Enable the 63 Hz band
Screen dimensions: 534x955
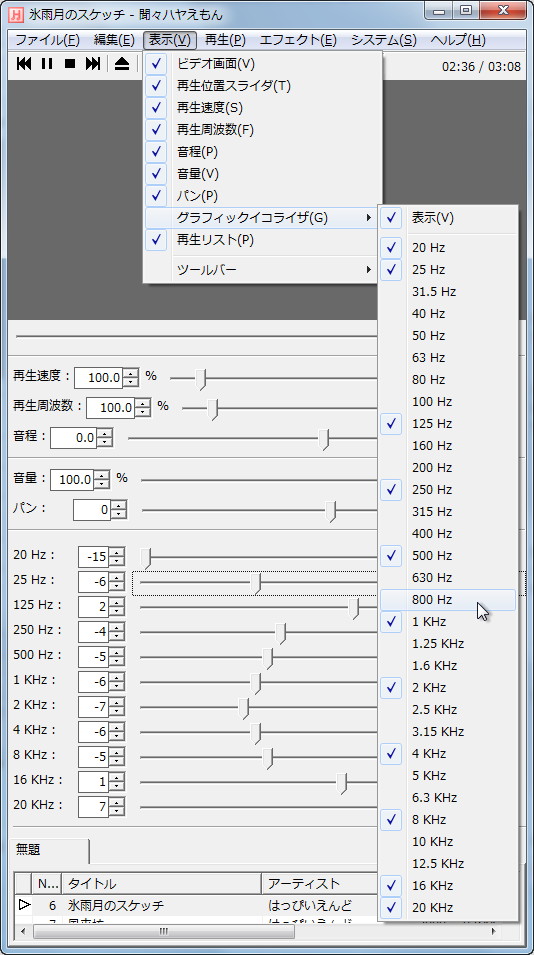[448, 358]
